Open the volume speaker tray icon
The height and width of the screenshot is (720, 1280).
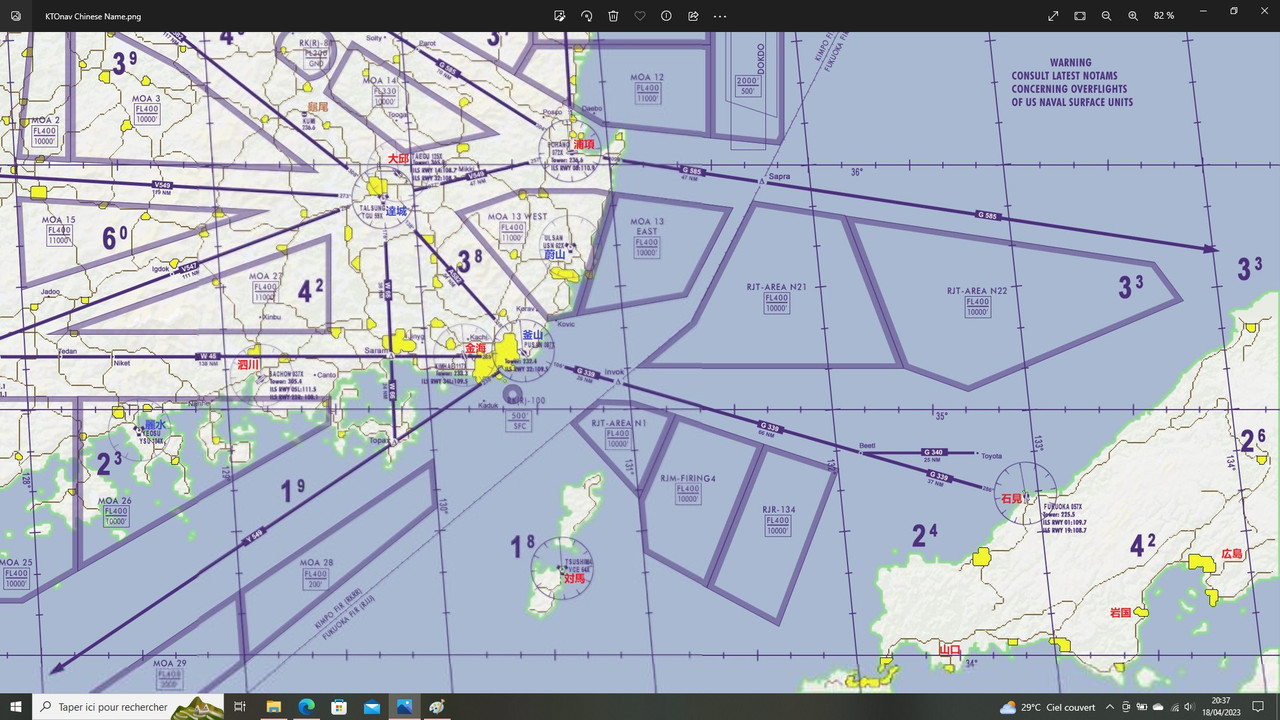click(1189, 707)
